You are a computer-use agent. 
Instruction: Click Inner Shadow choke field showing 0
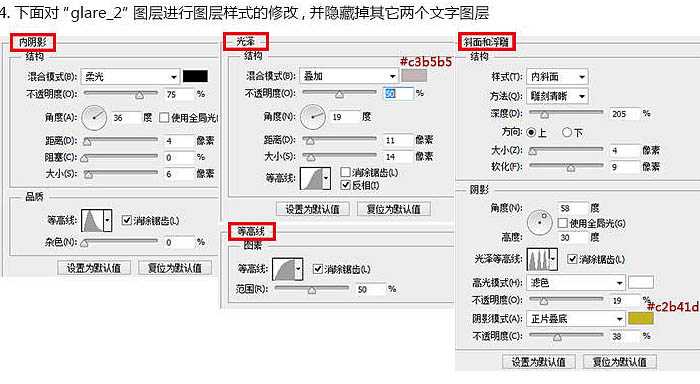(x=179, y=157)
